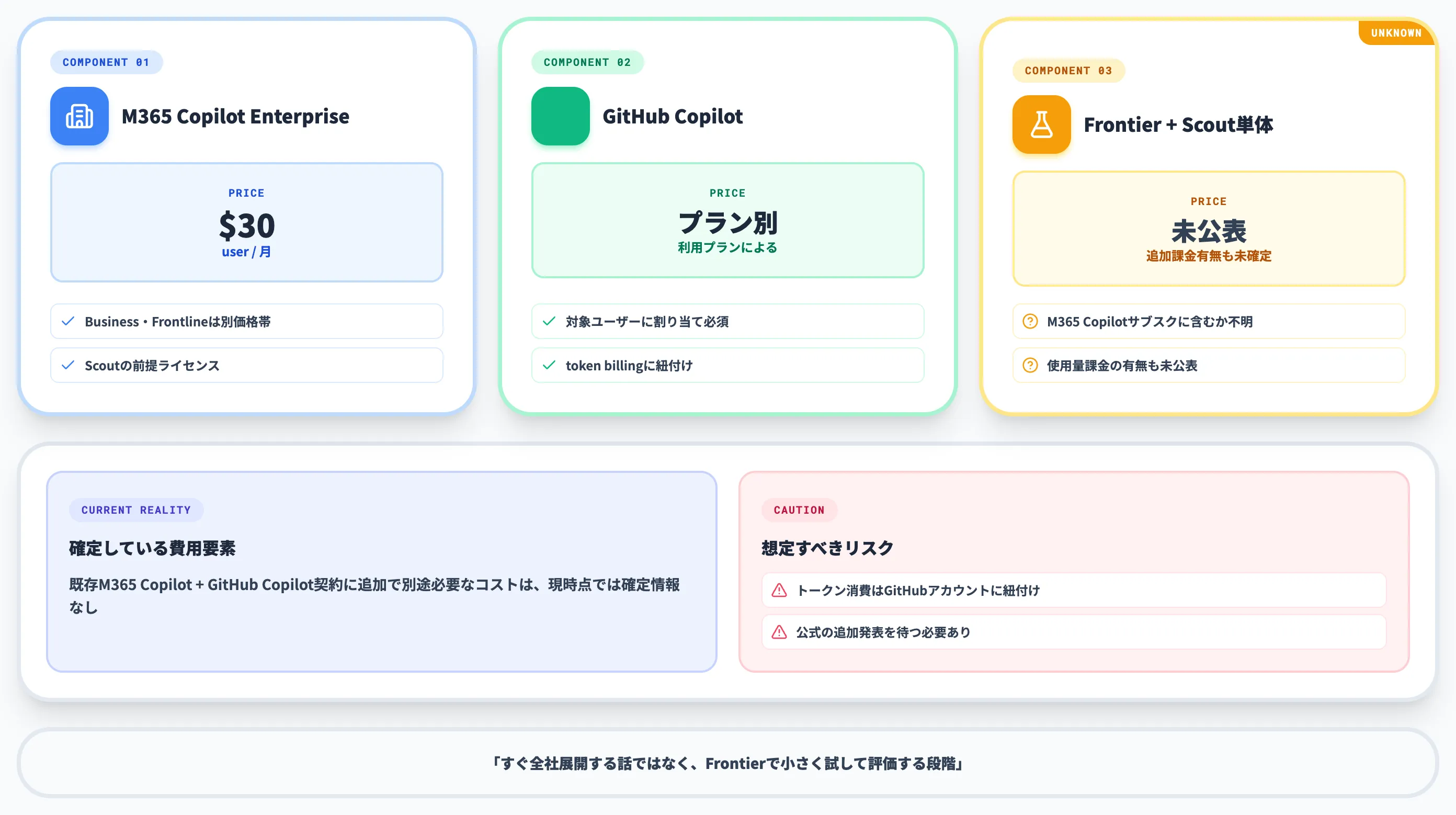Select the 使用量課金の有無も未公表 text
1456x815 pixels.
tap(1122, 365)
